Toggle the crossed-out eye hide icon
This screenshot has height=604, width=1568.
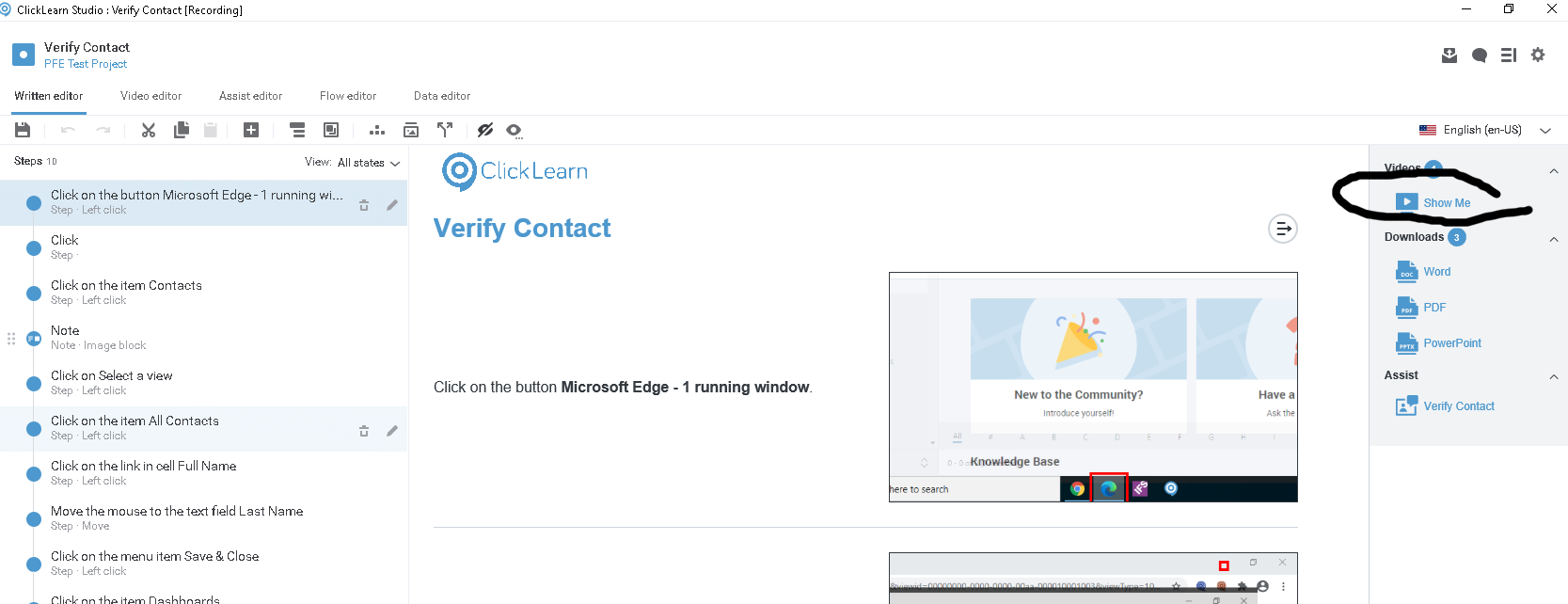[x=485, y=130]
